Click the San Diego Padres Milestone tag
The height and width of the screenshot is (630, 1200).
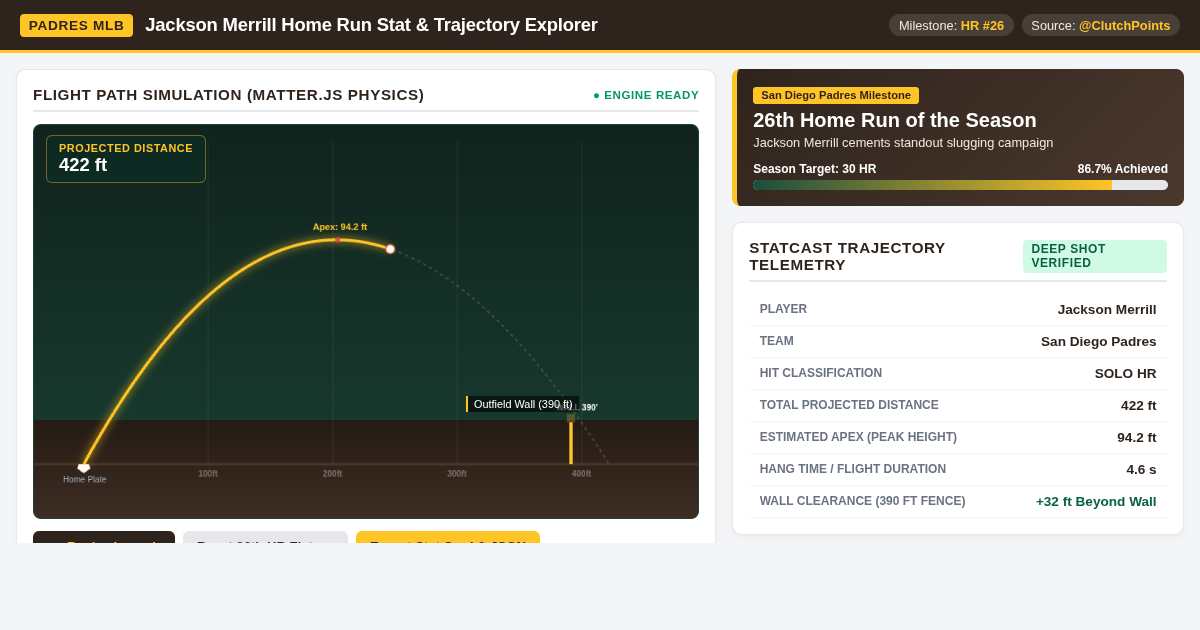click(836, 95)
